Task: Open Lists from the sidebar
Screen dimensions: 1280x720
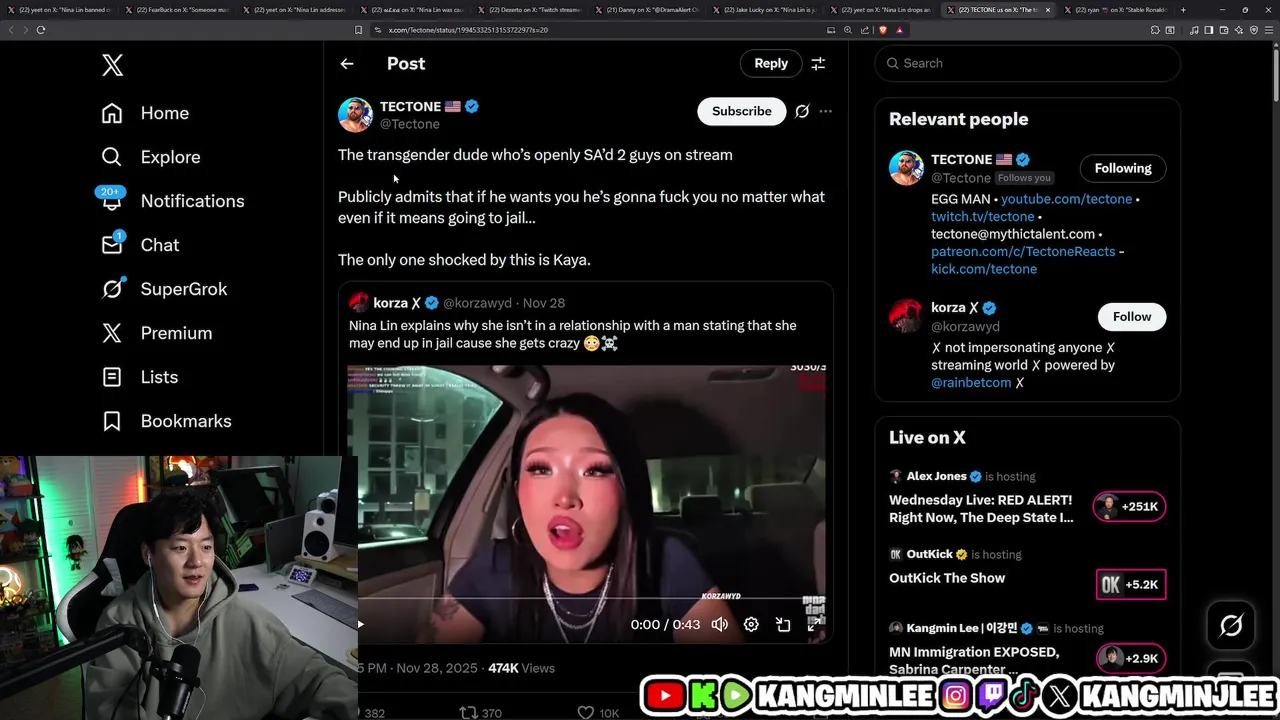Action: [x=140, y=377]
